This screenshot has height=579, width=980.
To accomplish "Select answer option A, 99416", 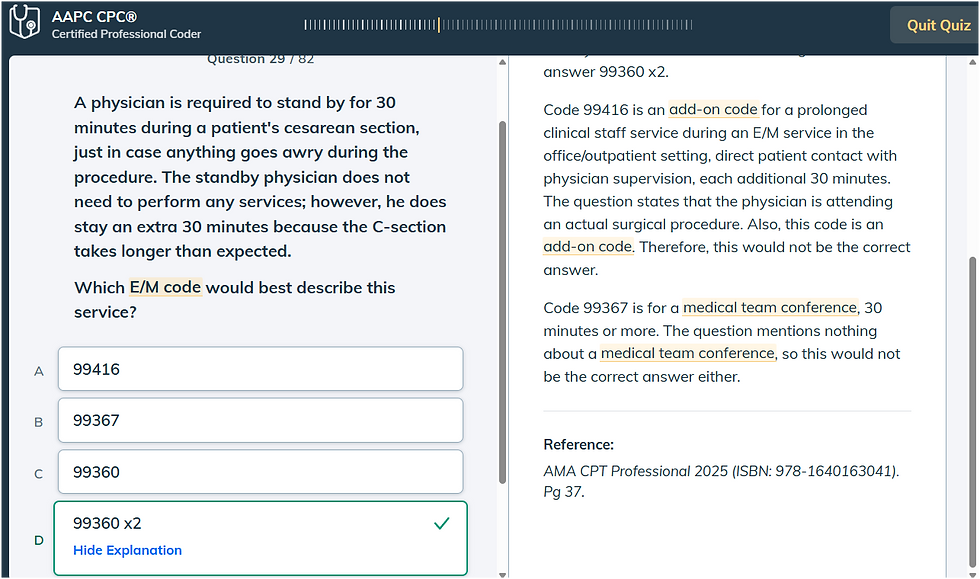I will click(260, 369).
